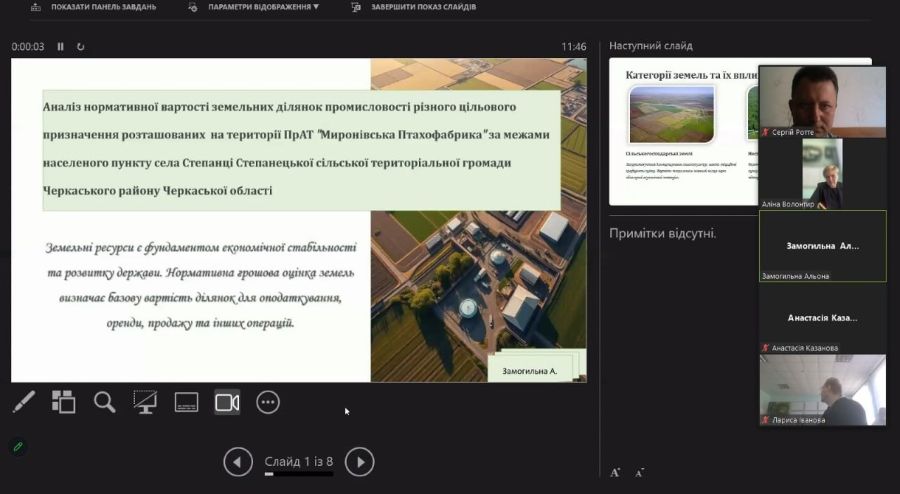Screen dimensions: 900x494
Task: Restart the presentation timer
Action: (80, 46)
